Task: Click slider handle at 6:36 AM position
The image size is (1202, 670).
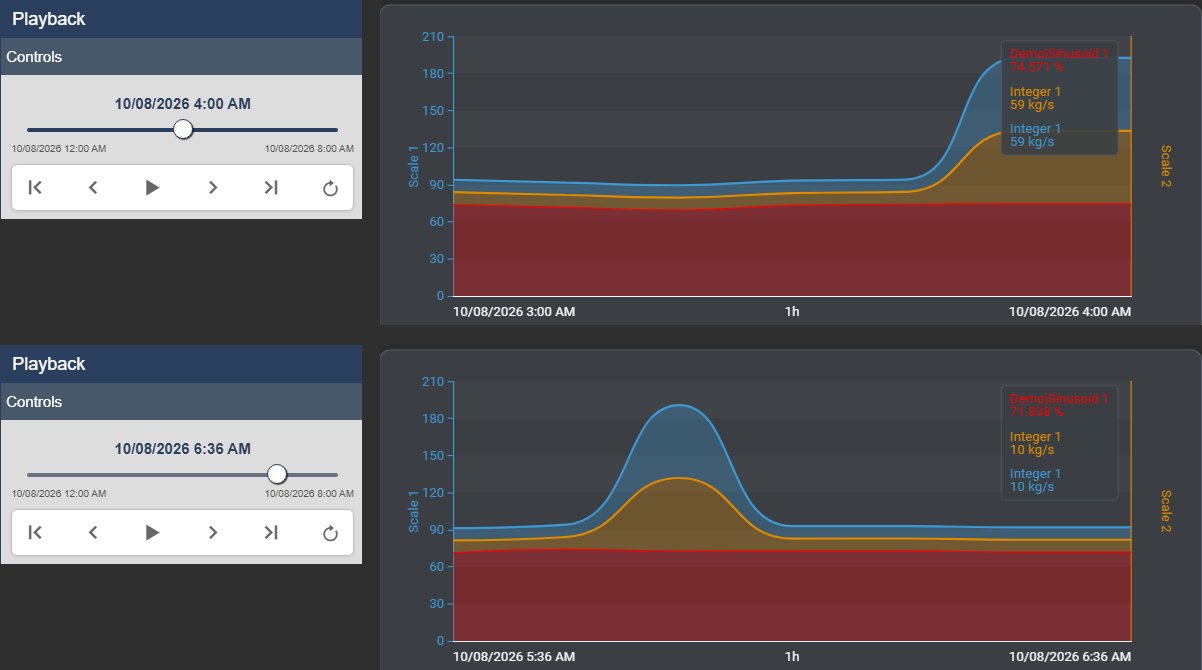Action: (277, 474)
